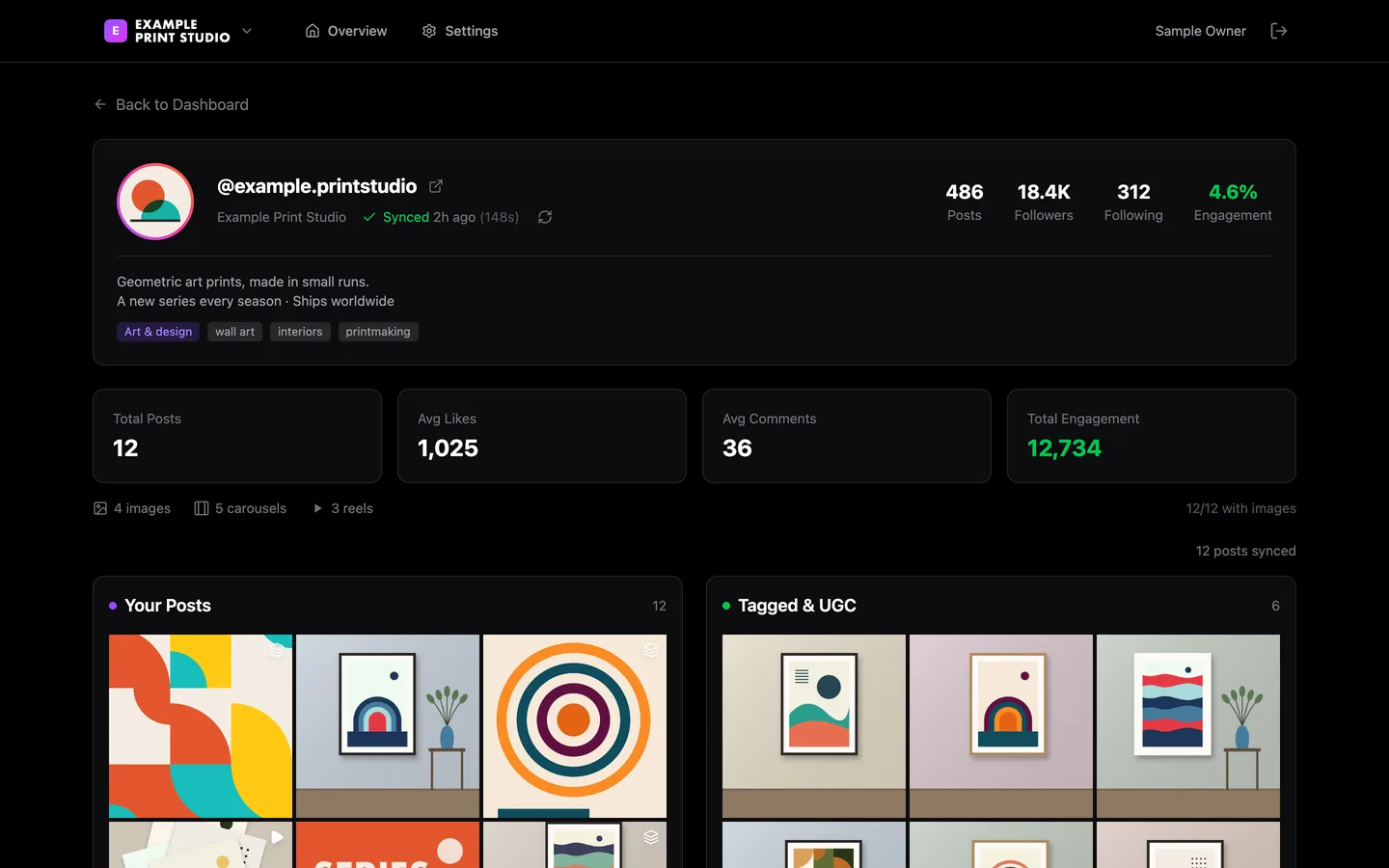Image resolution: width=1389 pixels, height=868 pixels.
Task: Open the concentric circles target post thumbnail
Action: 575,726
